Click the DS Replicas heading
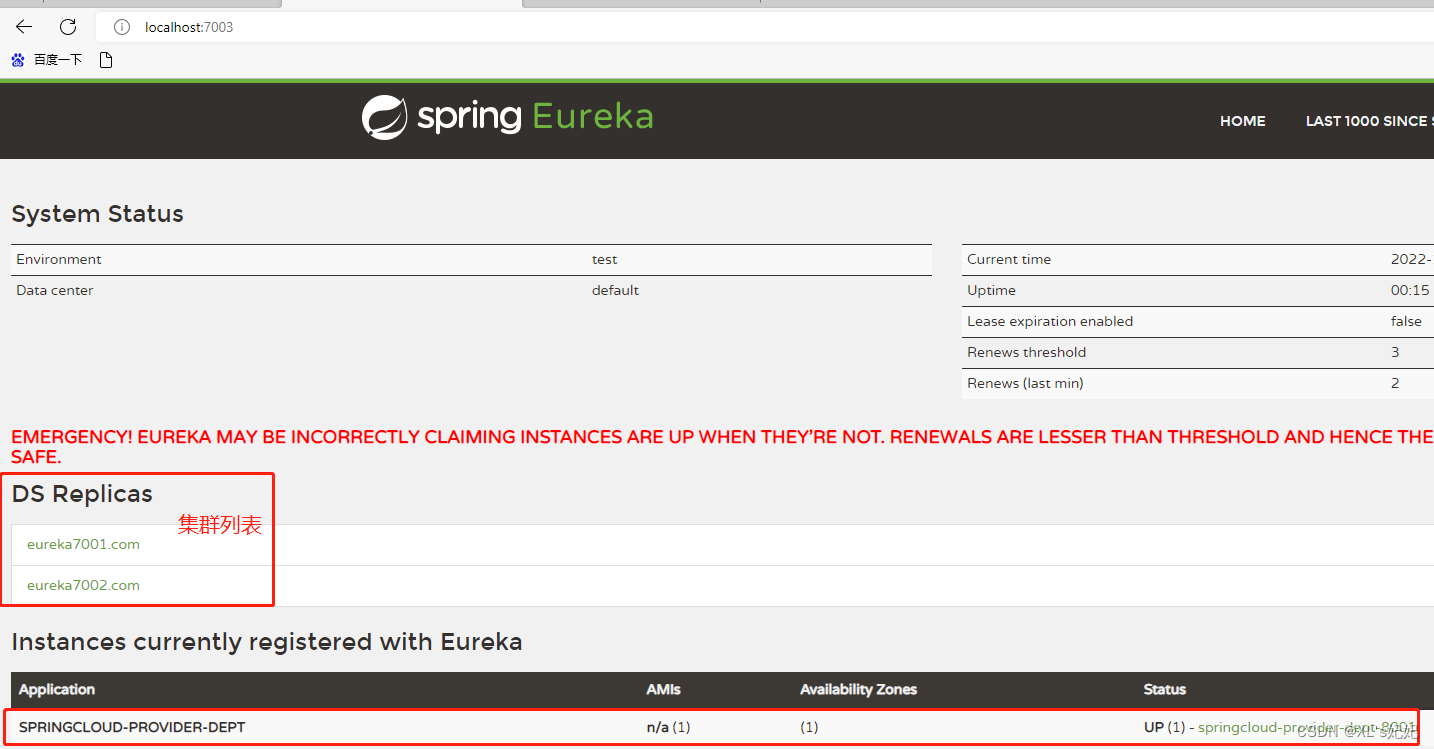 (x=82, y=494)
